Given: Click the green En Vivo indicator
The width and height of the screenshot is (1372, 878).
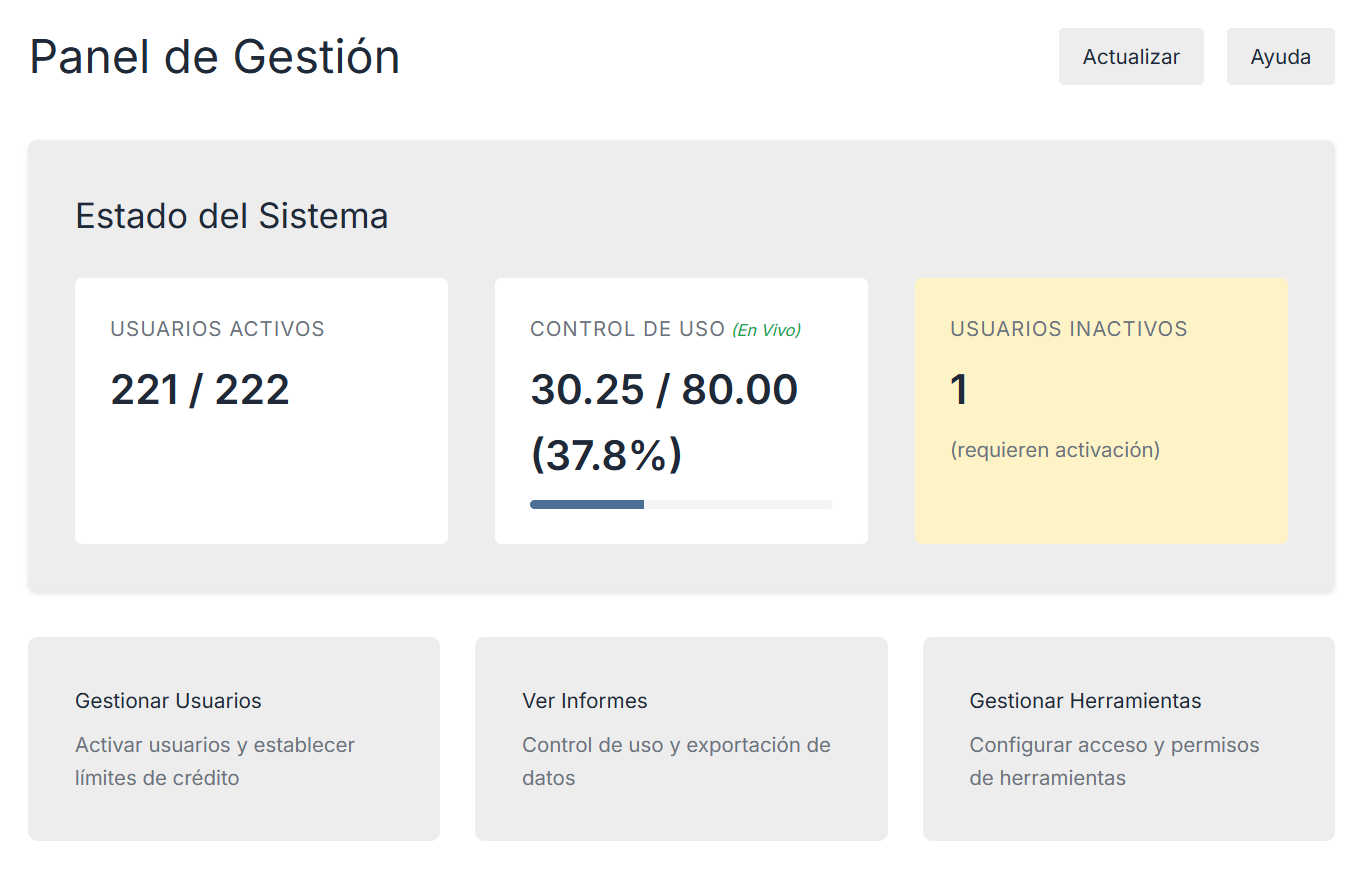Looking at the screenshot, I should [x=766, y=330].
